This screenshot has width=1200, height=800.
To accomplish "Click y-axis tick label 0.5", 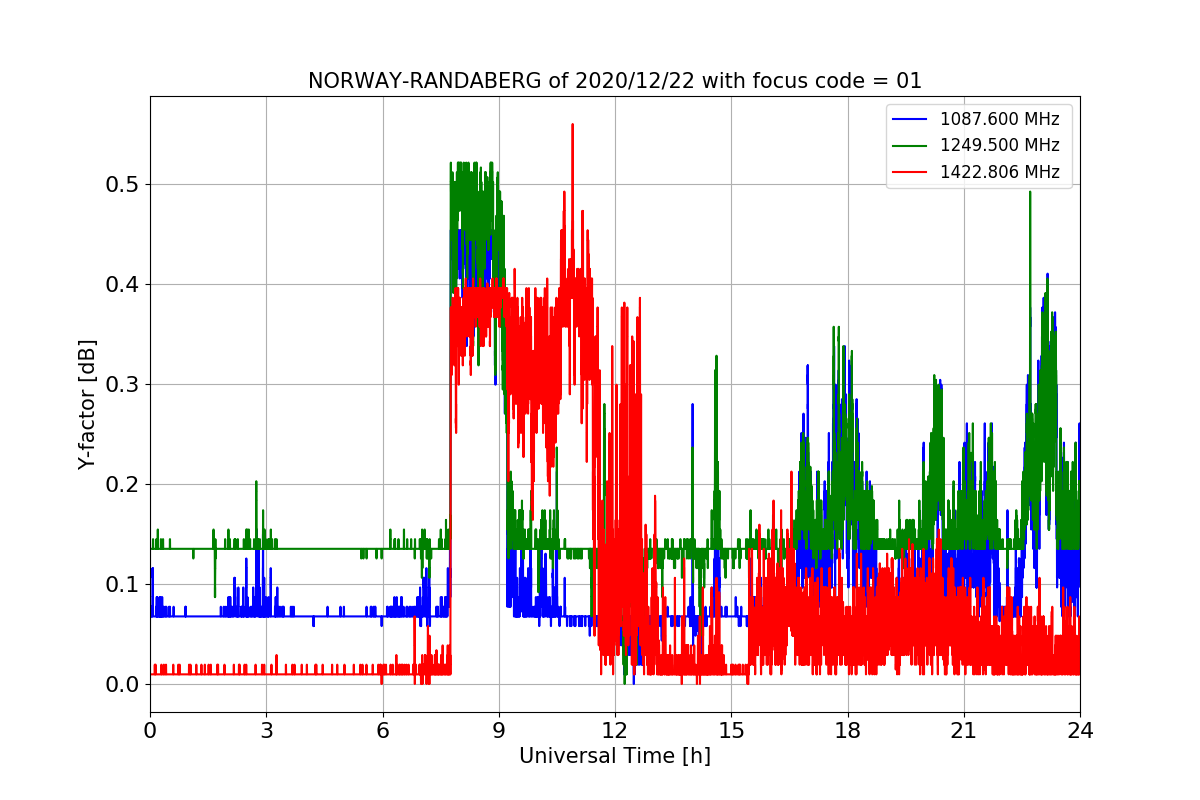I will [123, 184].
